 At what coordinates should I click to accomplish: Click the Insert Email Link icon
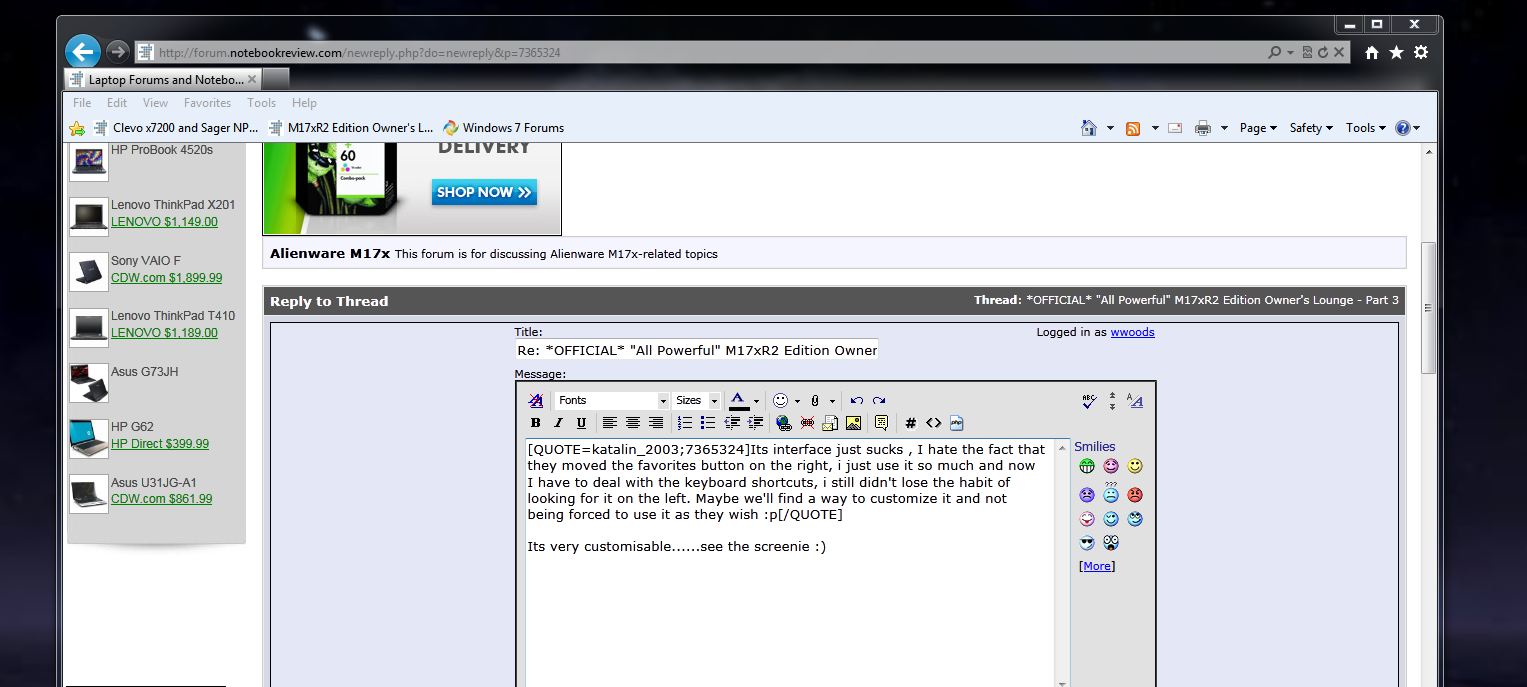click(x=830, y=423)
